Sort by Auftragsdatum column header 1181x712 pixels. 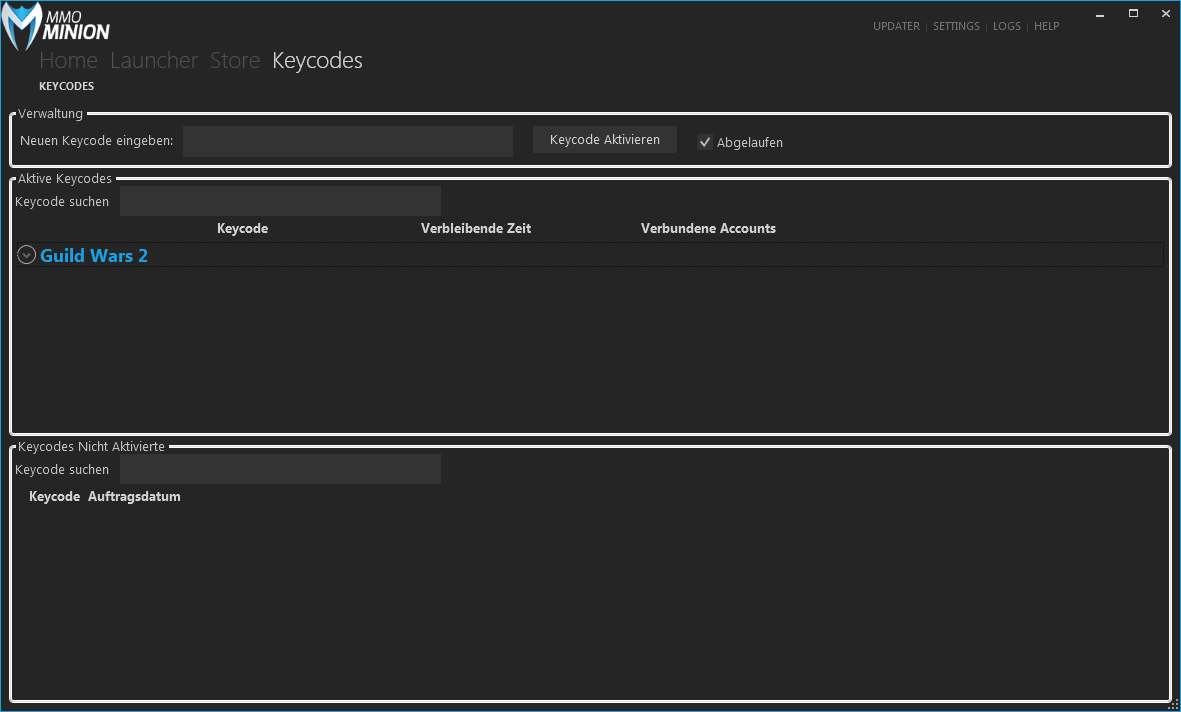(134, 496)
